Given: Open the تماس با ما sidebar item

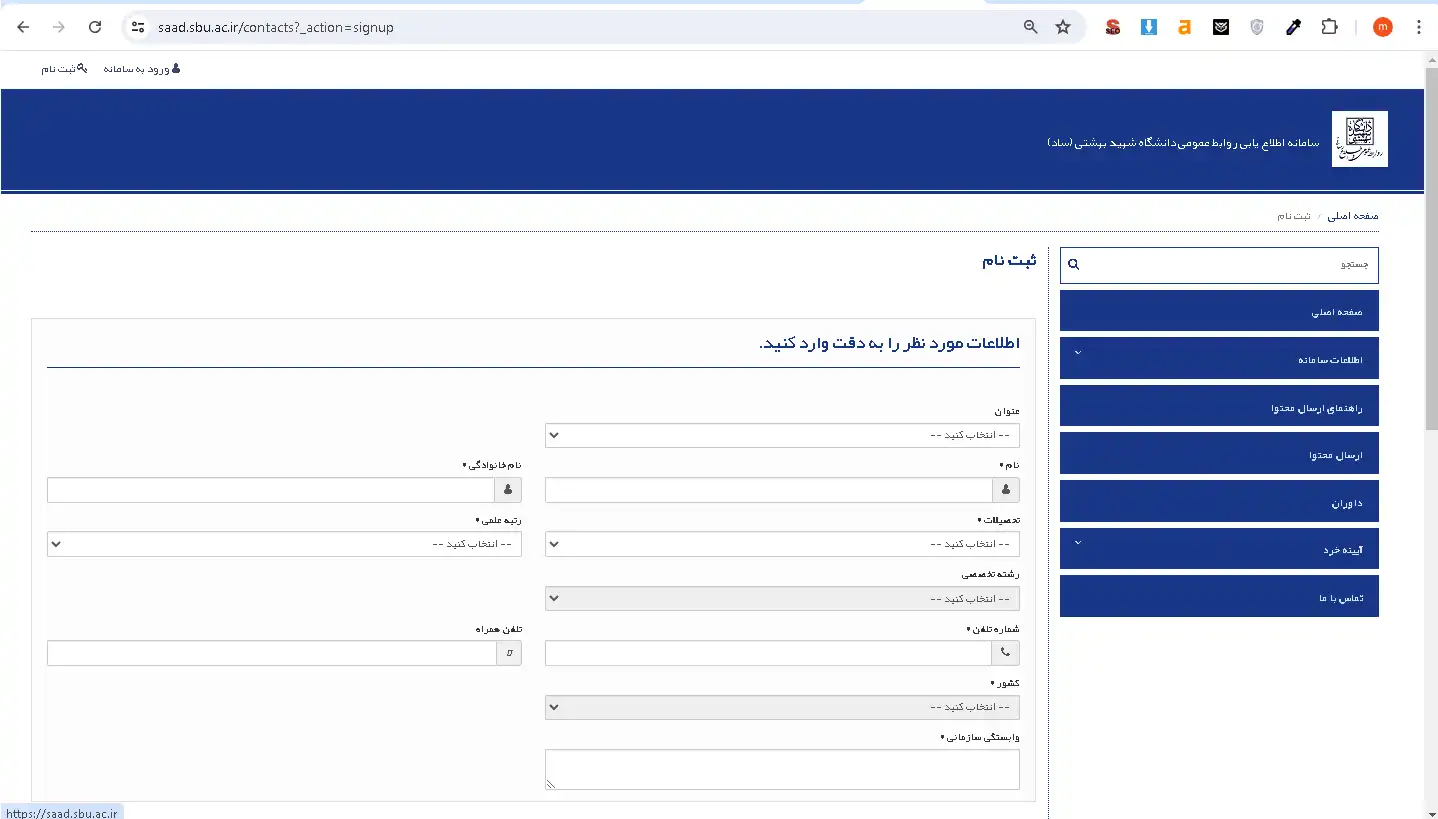Looking at the screenshot, I should (1219, 597).
